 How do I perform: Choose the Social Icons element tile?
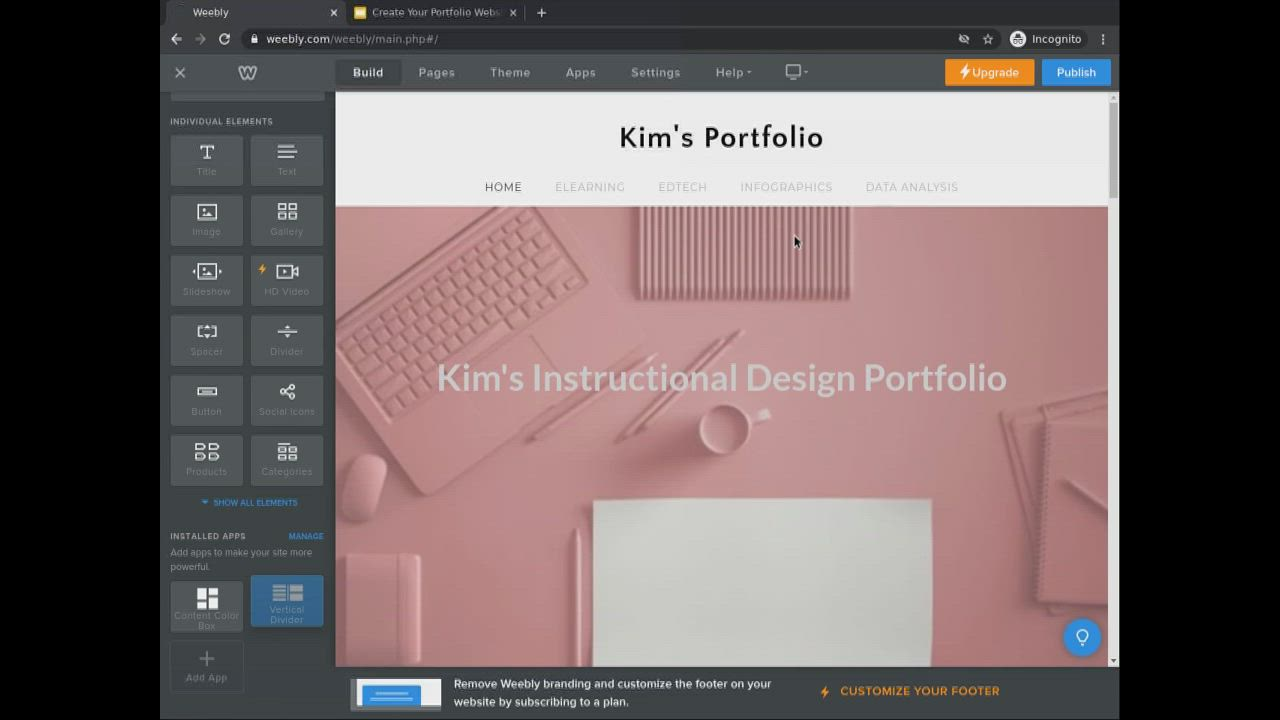click(x=287, y=400)
